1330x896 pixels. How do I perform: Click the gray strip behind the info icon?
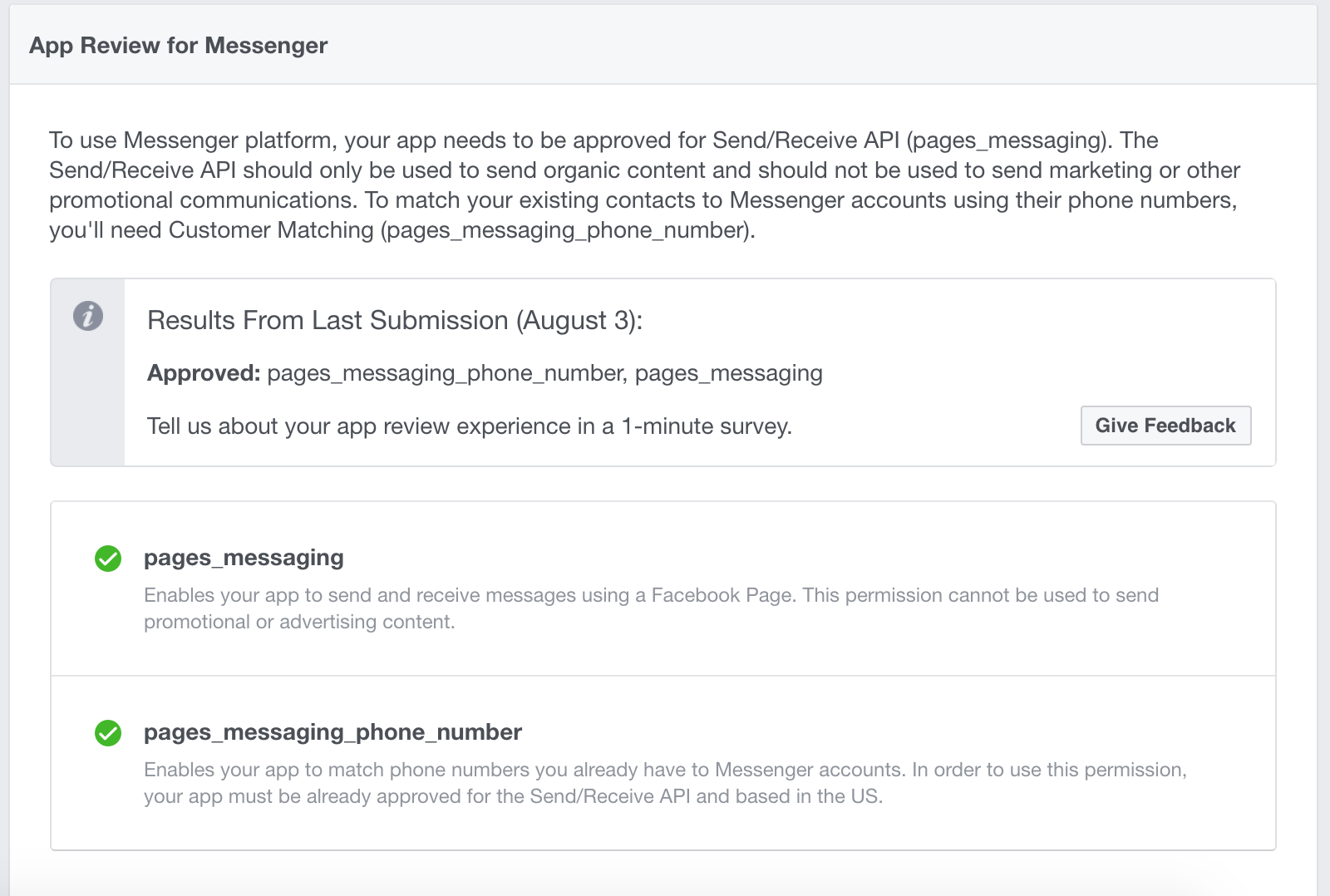88,372
